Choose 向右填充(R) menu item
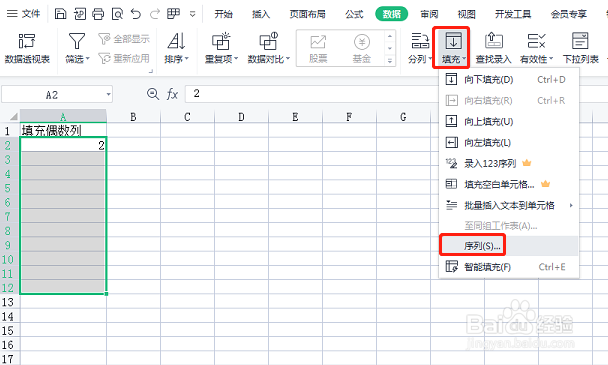This screenshot has width=608, height=365. (x=509, y=100)
